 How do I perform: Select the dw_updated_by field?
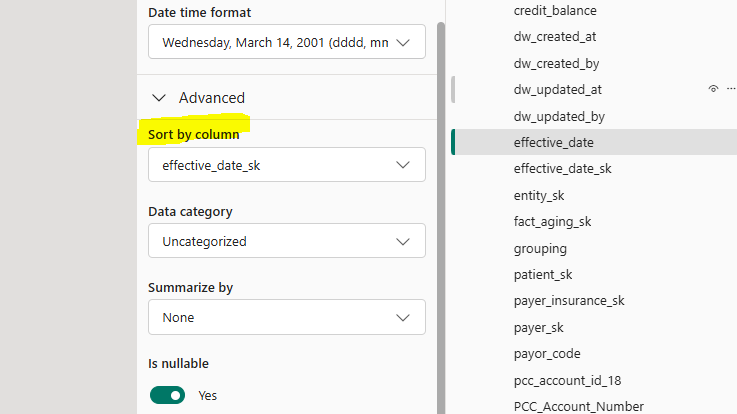(x=559, y=116)
